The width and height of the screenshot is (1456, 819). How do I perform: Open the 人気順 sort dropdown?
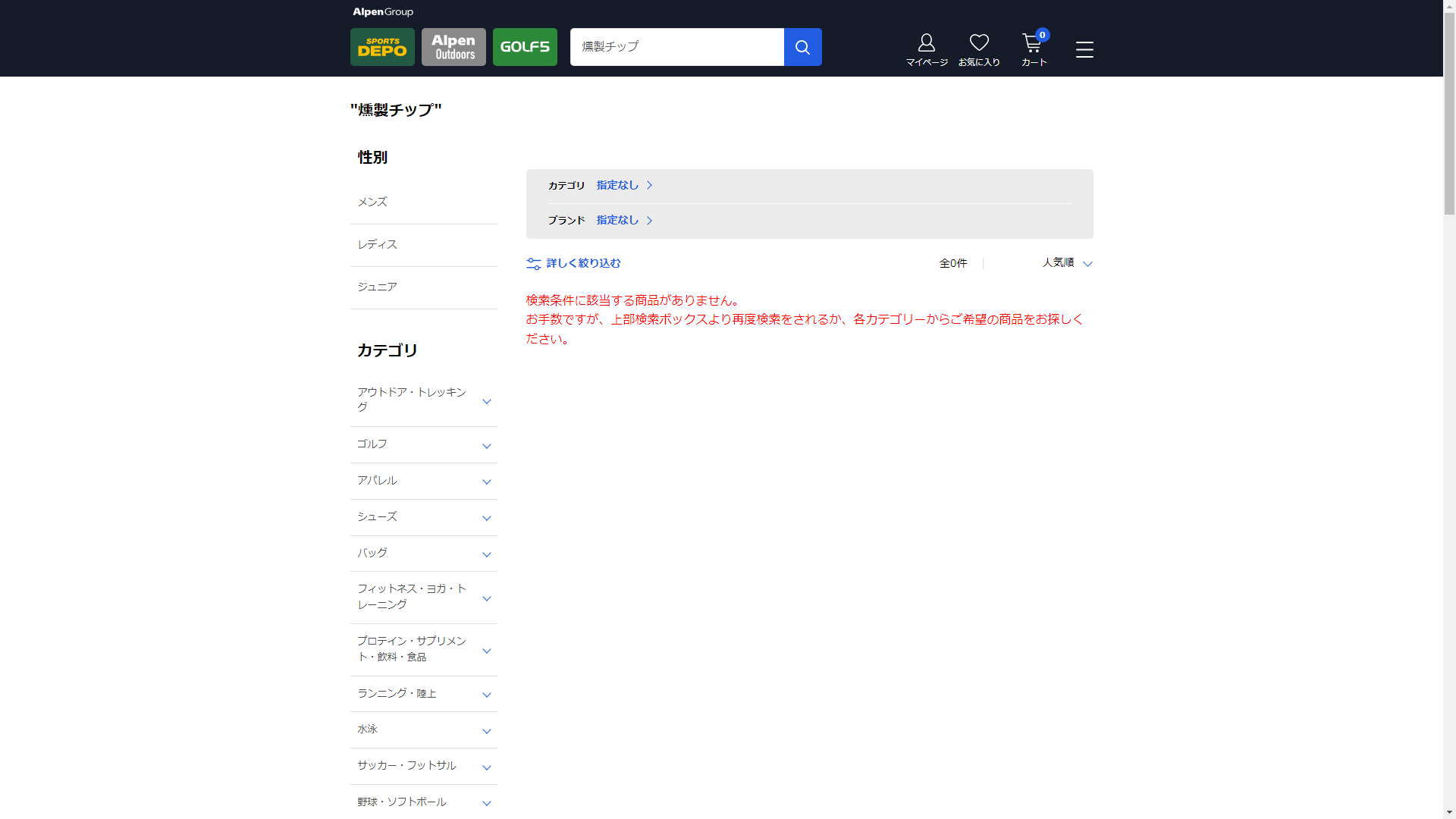[x=1066, y=263]
